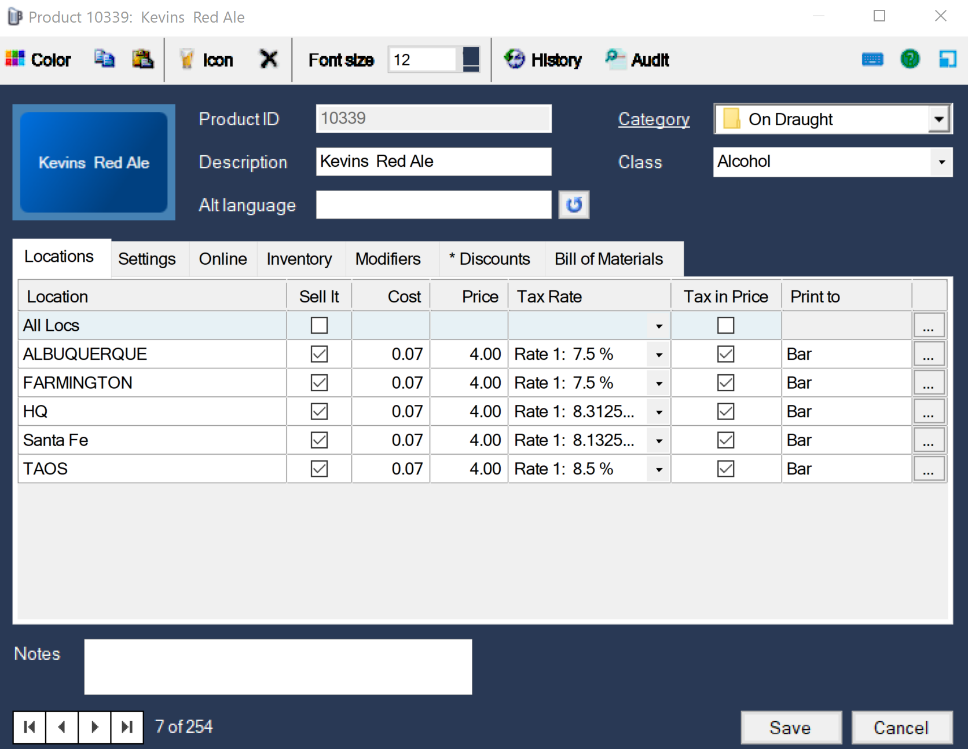Open the Color picker in toolbar

pyautogui.click(x=38, y=60)
